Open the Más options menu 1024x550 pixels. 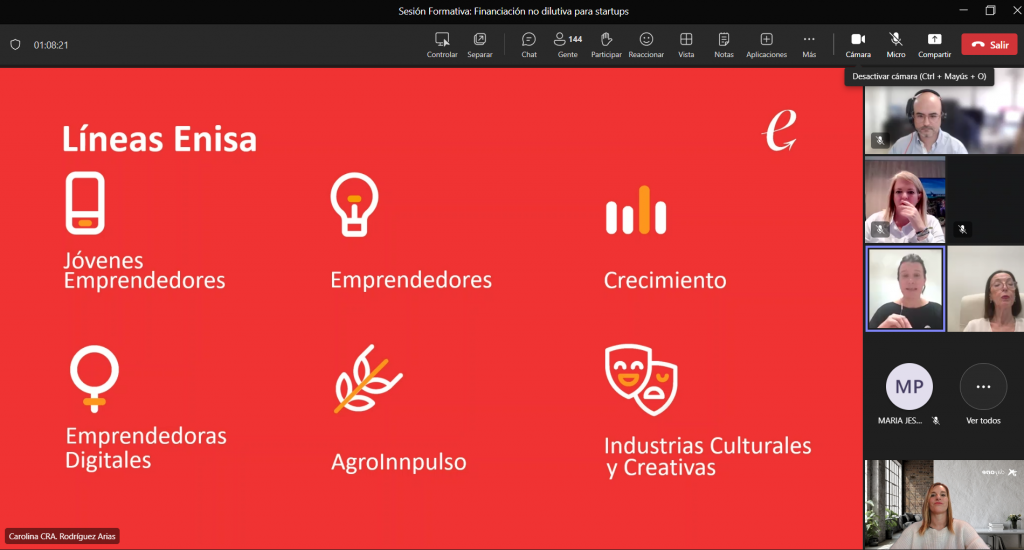[809, 45]
